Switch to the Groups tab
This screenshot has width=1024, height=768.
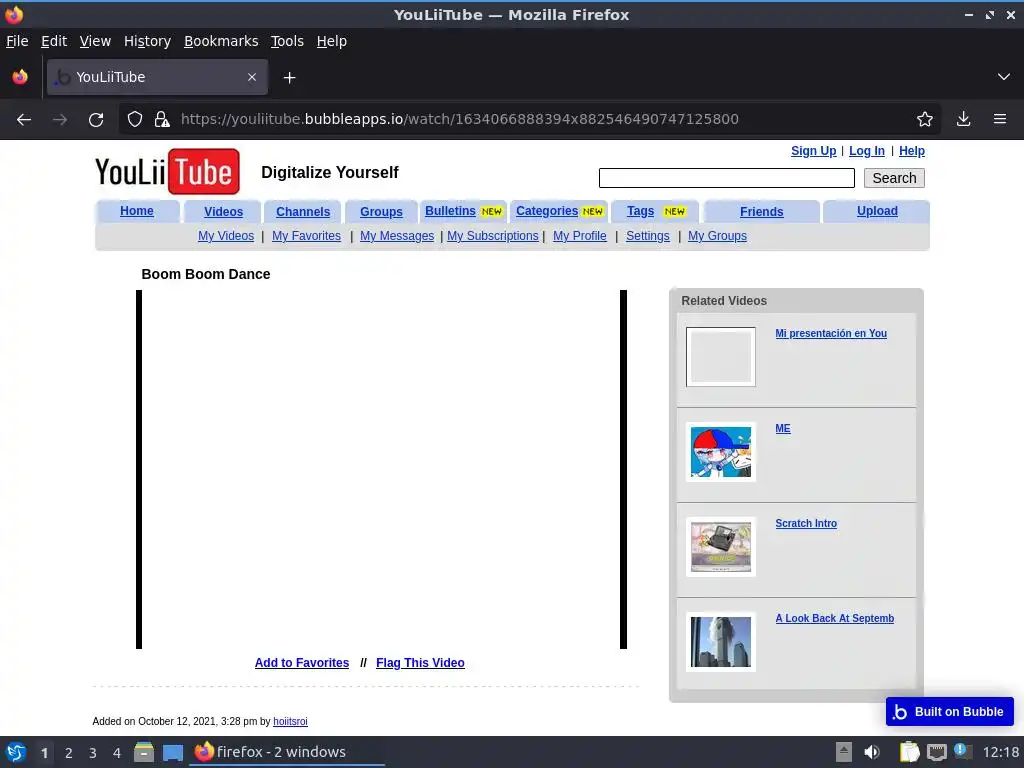381,212
